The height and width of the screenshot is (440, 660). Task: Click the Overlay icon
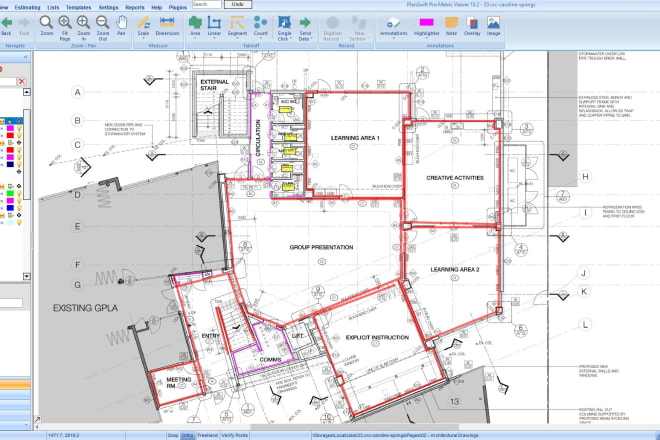pos(472,22)
